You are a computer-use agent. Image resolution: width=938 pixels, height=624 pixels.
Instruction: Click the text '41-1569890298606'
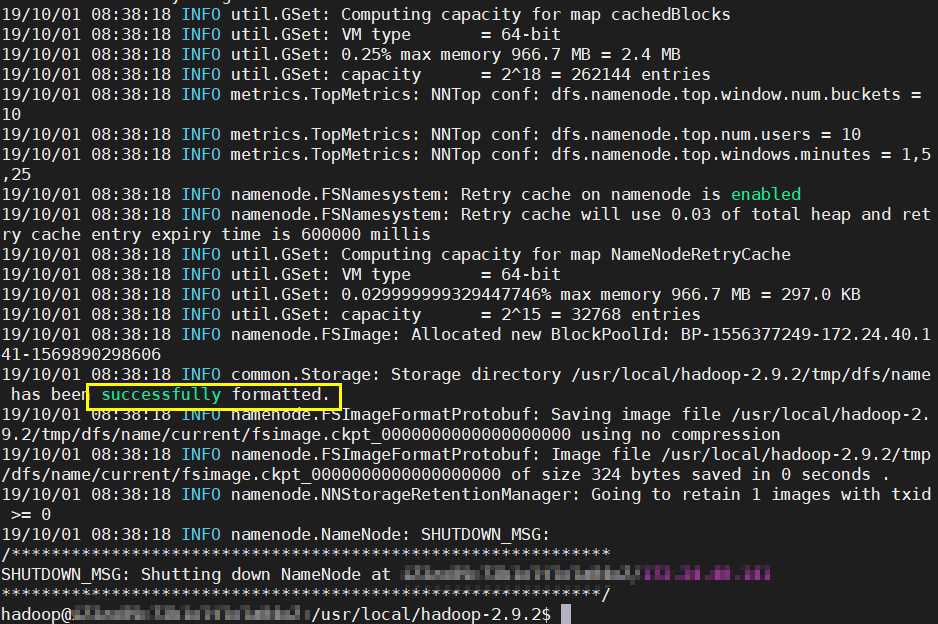tap(81, 355)
